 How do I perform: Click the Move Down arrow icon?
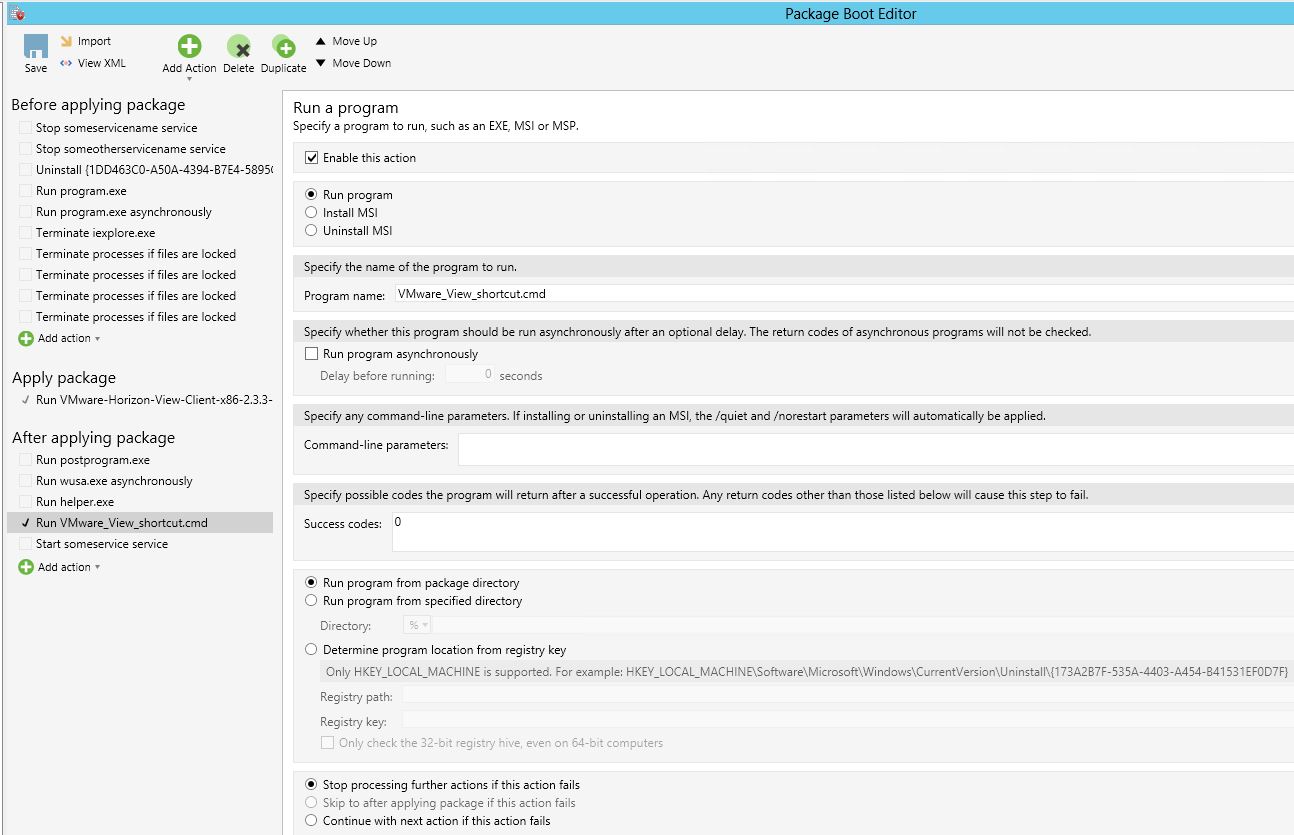point(321,63)
